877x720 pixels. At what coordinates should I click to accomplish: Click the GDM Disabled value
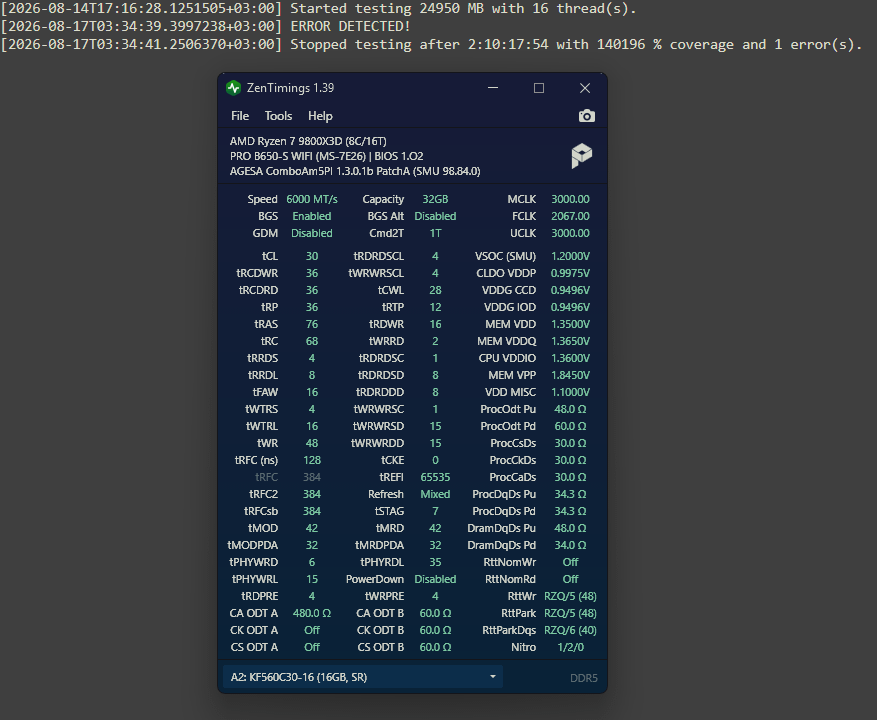(x=312, y=233)
